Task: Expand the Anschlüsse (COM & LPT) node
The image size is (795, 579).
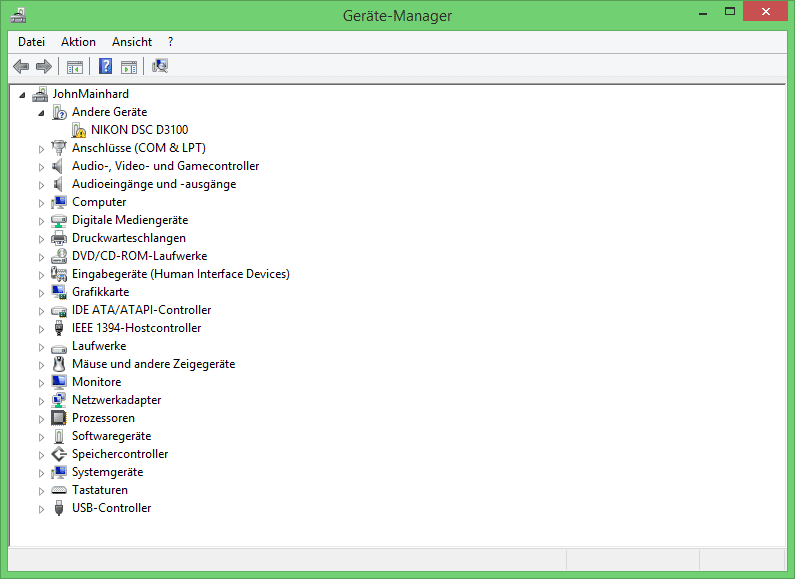Action: click(x=41, y=149)
